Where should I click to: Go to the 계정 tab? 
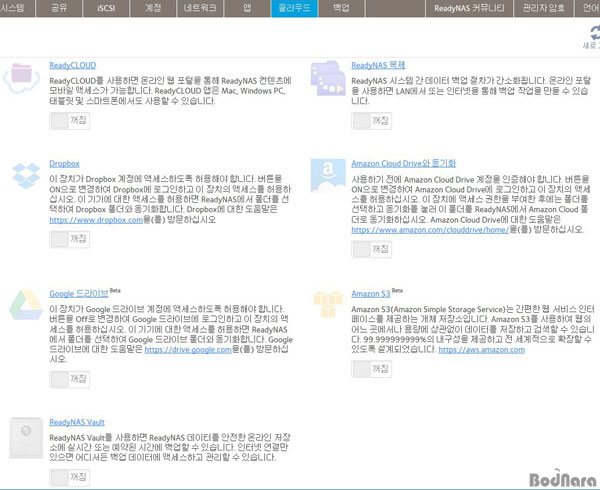pos(153,8)
